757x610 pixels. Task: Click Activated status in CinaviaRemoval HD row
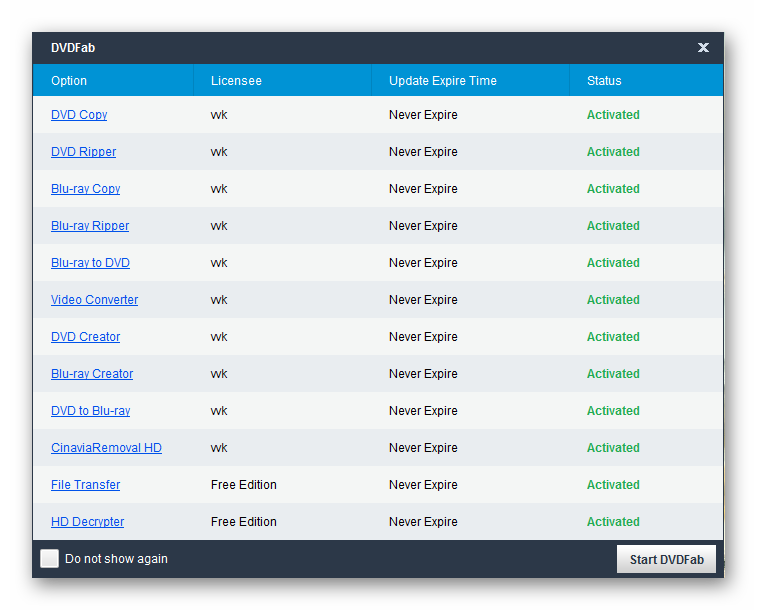(613, 448)
